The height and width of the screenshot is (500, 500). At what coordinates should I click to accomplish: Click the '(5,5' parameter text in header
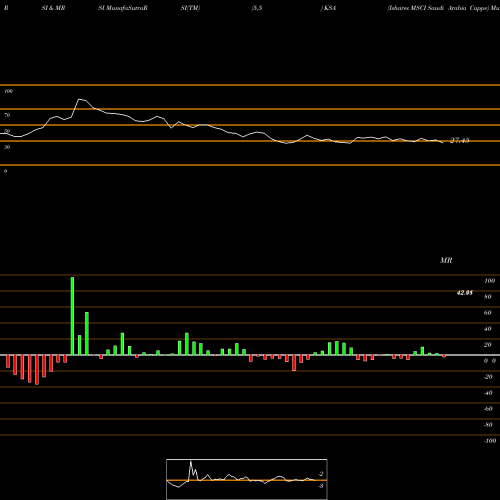257,8
